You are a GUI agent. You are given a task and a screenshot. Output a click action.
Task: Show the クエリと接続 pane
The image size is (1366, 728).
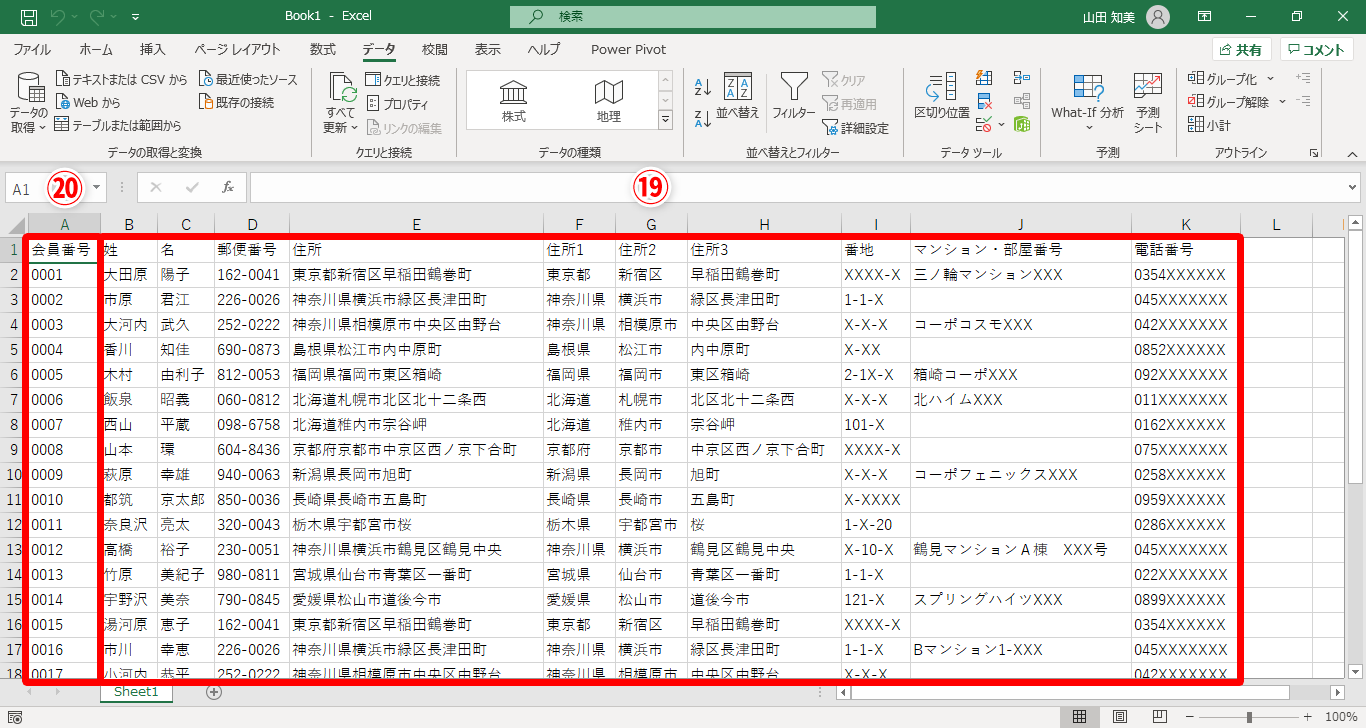pos(402,80)
